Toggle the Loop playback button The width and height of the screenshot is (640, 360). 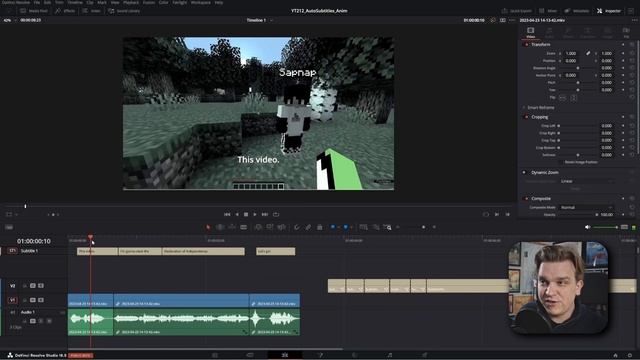tap(276, 214)
